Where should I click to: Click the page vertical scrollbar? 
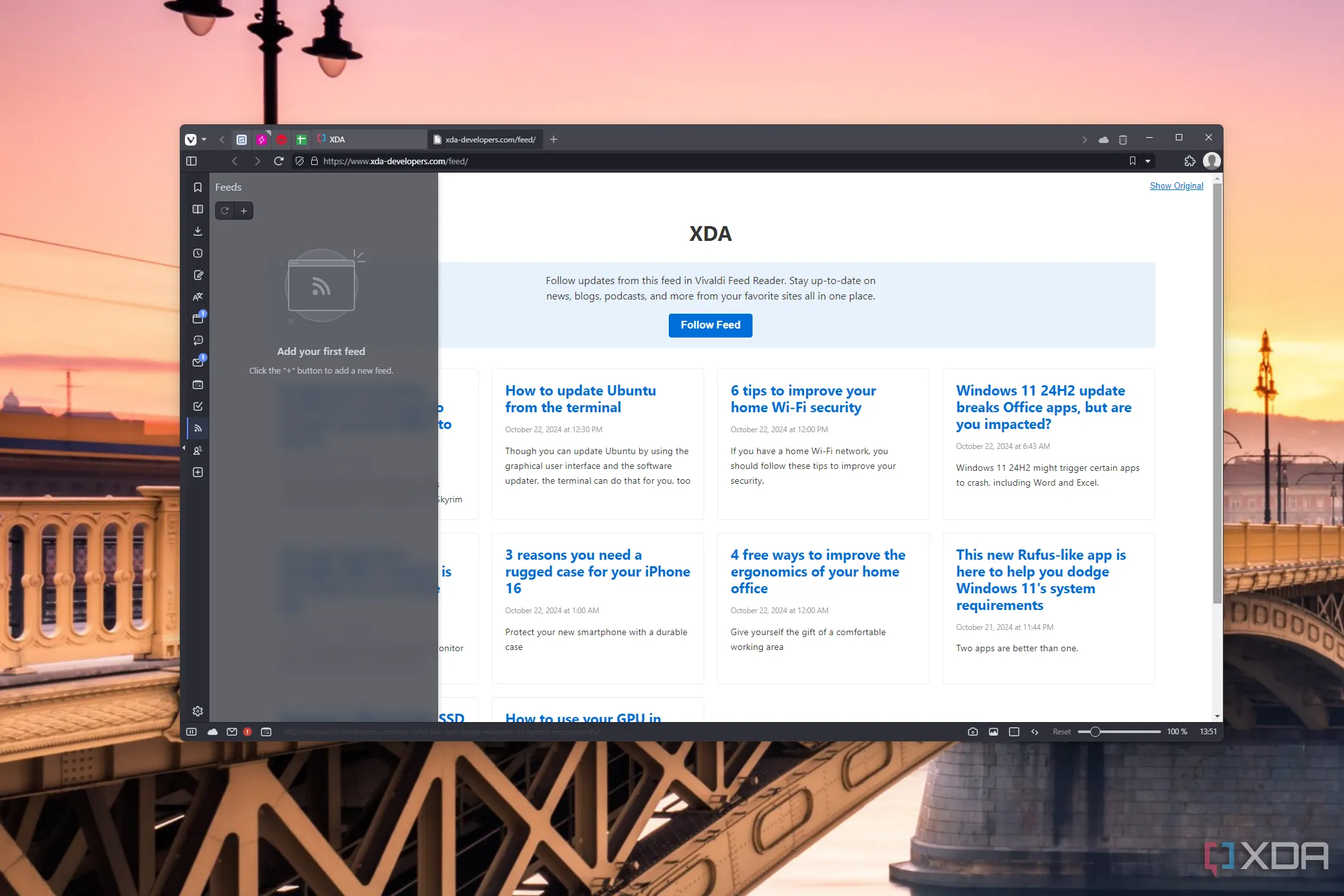(x=1216, y=393)
